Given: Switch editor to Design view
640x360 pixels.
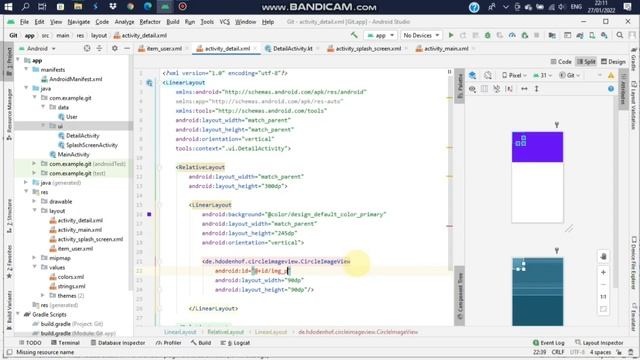Looking at the screenshot, I should tap(613, 62).
